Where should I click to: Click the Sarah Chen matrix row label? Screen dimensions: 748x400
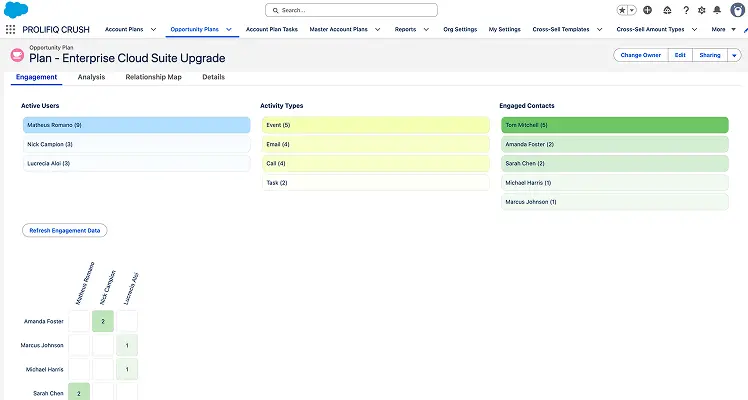[x=48, y=393]
